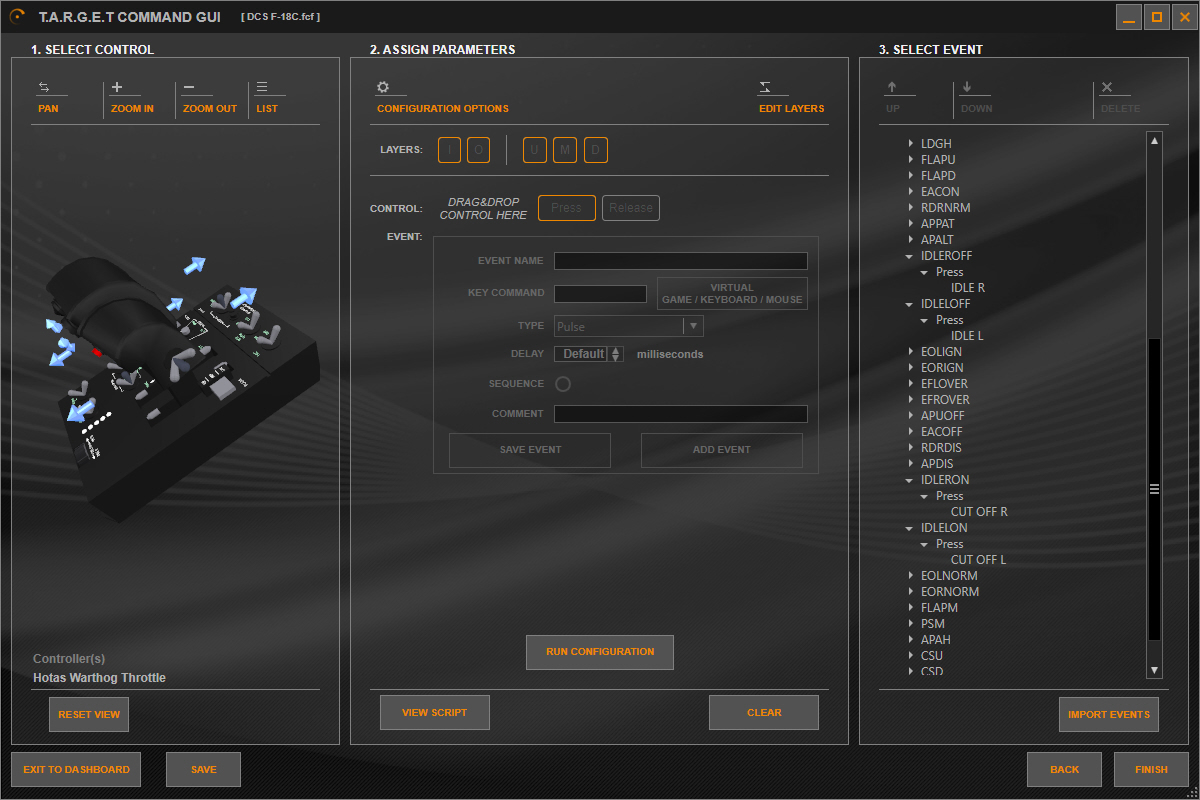Click Run Configuration button

[x=600, y=652]
